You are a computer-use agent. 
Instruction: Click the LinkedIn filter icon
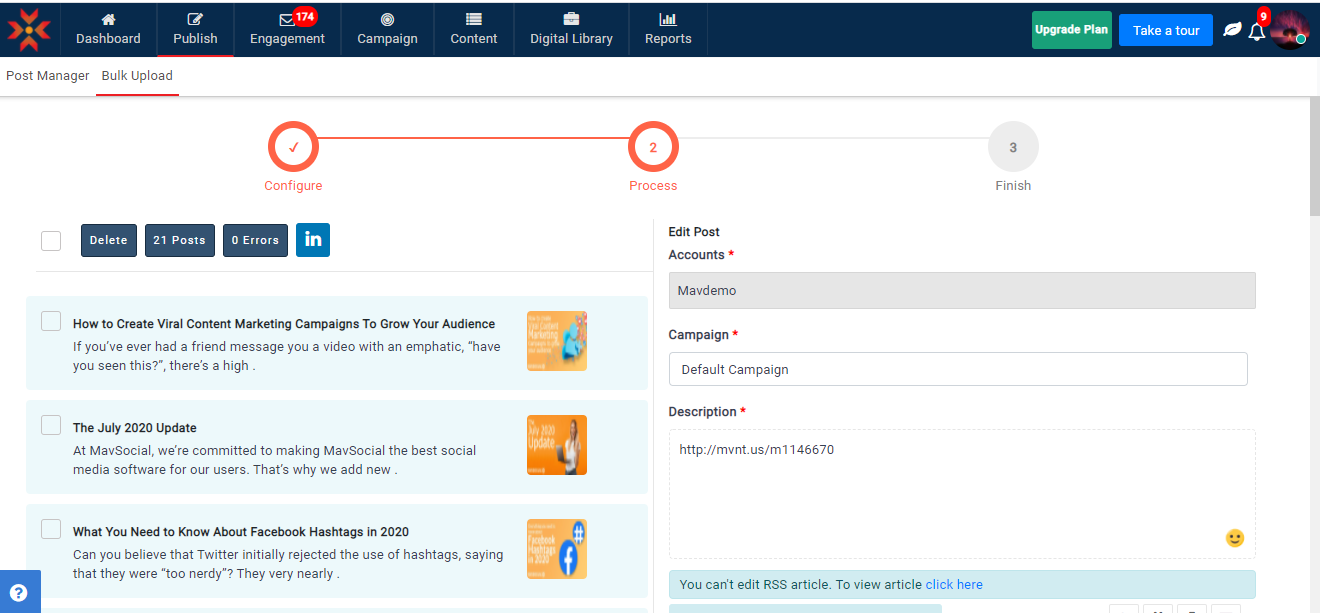pyautogui.click(x=313, y=240)
